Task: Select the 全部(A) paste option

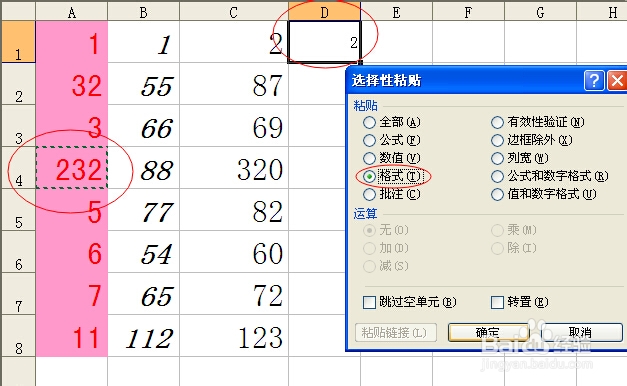Action: click(392, 122)
